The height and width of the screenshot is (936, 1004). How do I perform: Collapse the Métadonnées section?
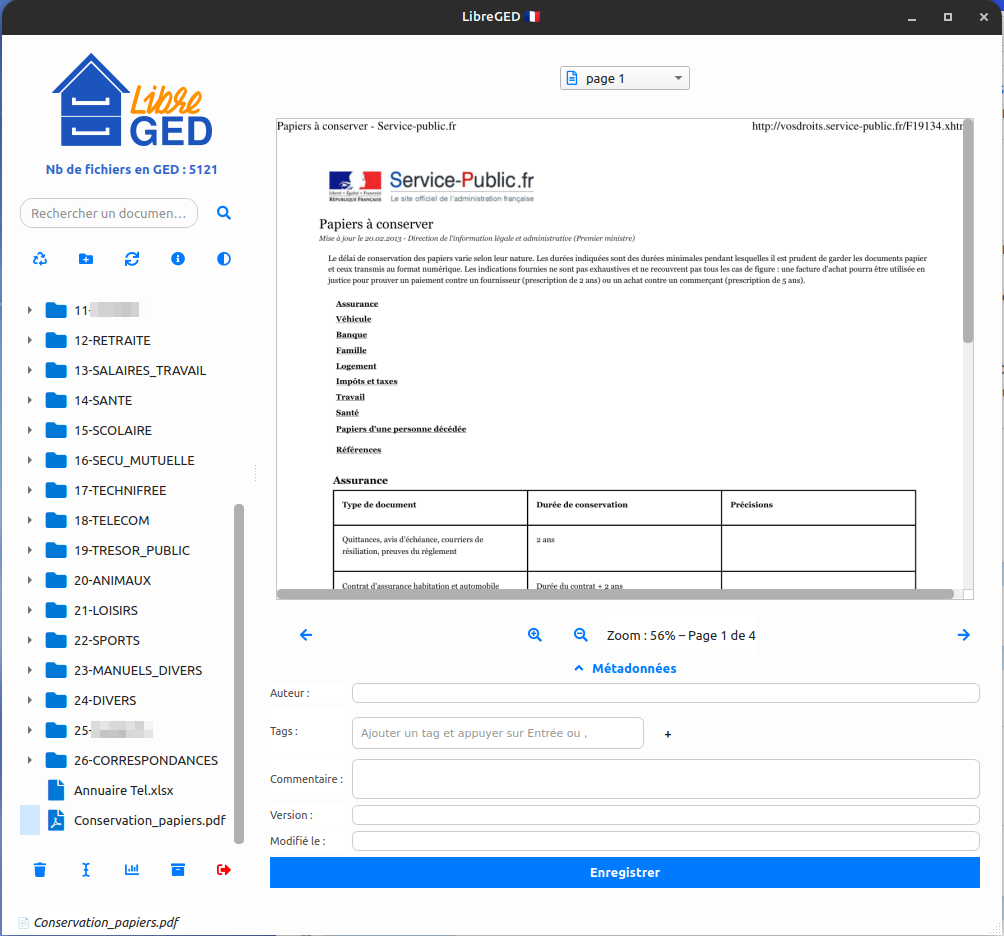[624, 668]
